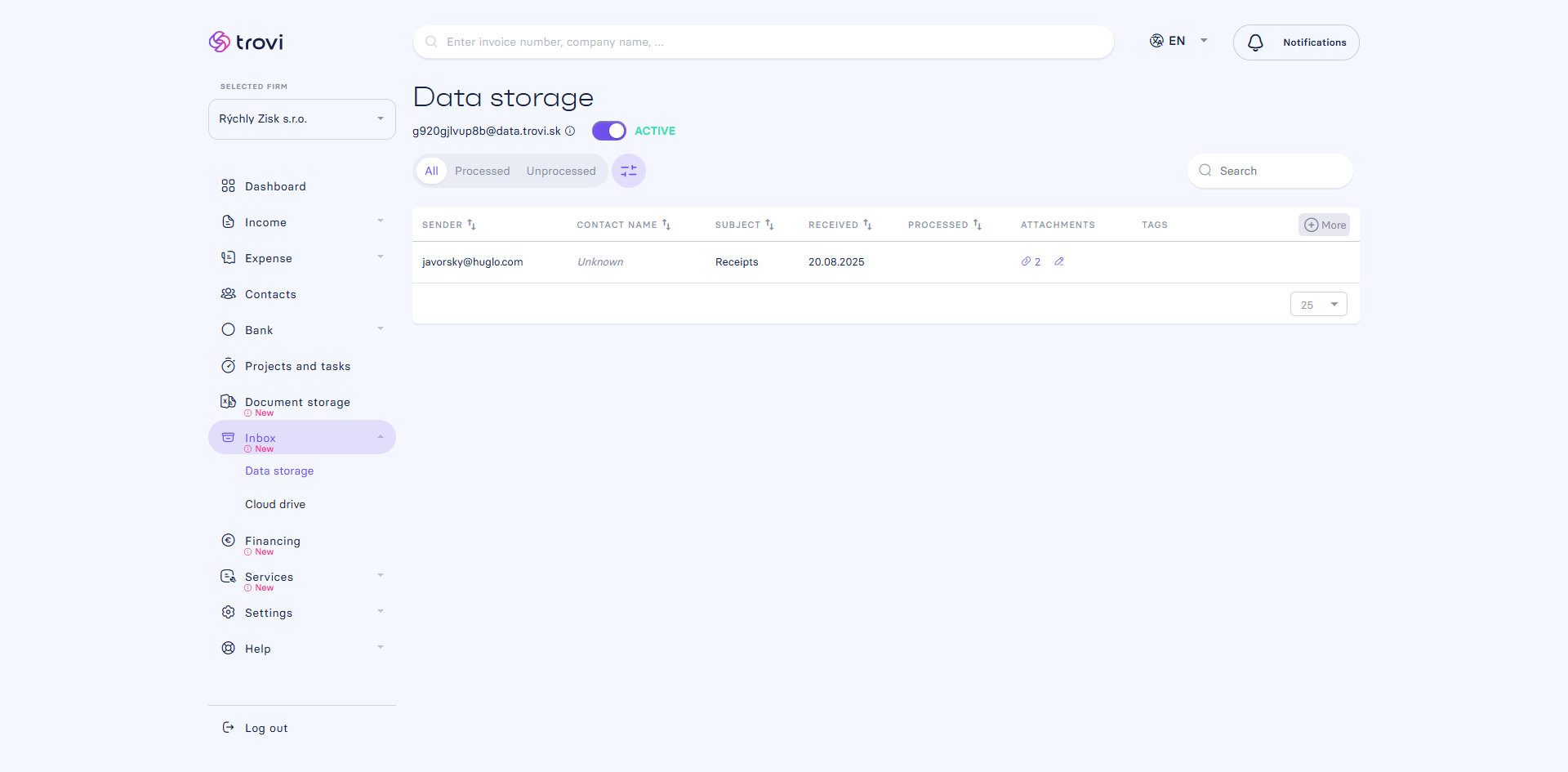
Task: Open the Financing section
Action: [x=273, y=541]
